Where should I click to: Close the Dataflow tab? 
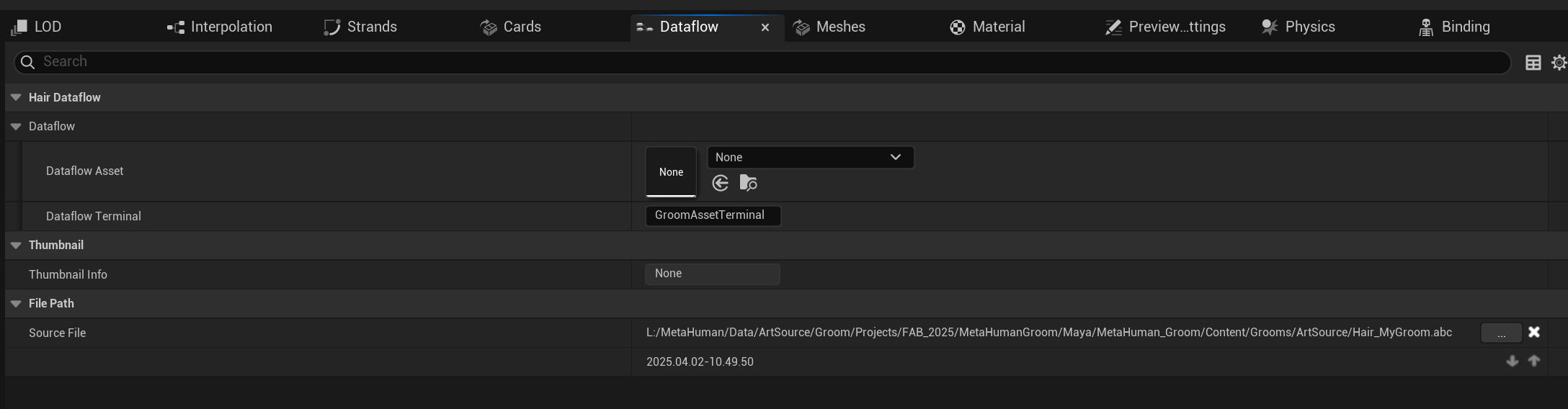[765, 27]
